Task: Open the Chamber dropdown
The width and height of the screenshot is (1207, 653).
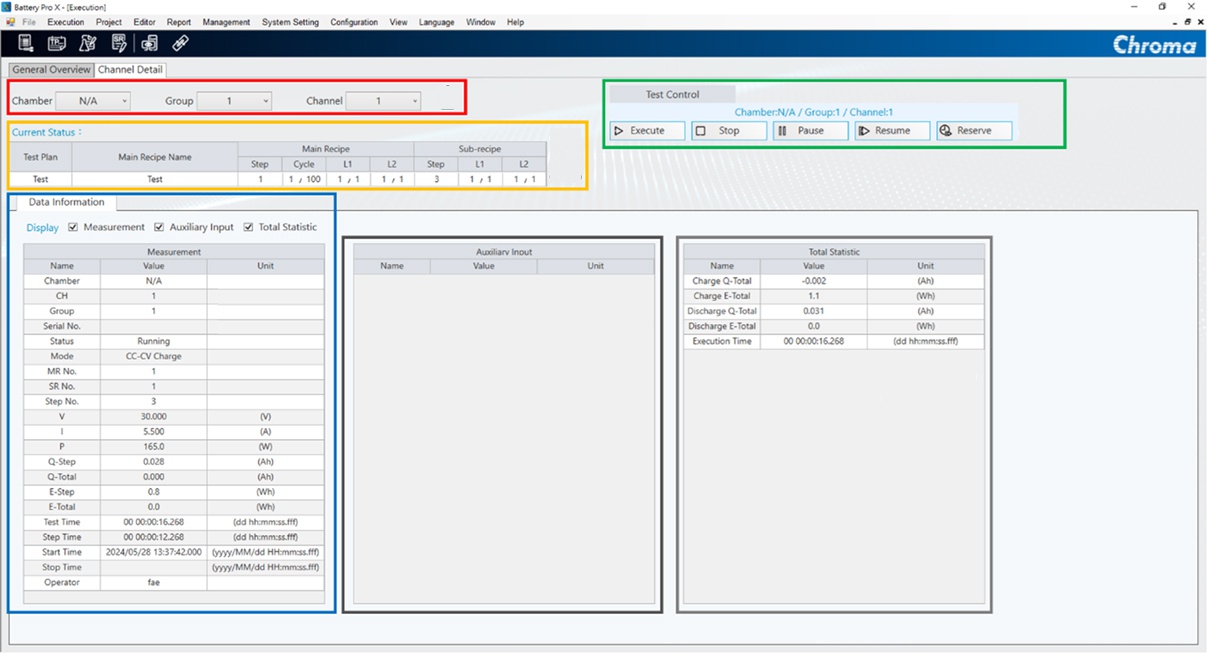Action: (x=92, y=101)
